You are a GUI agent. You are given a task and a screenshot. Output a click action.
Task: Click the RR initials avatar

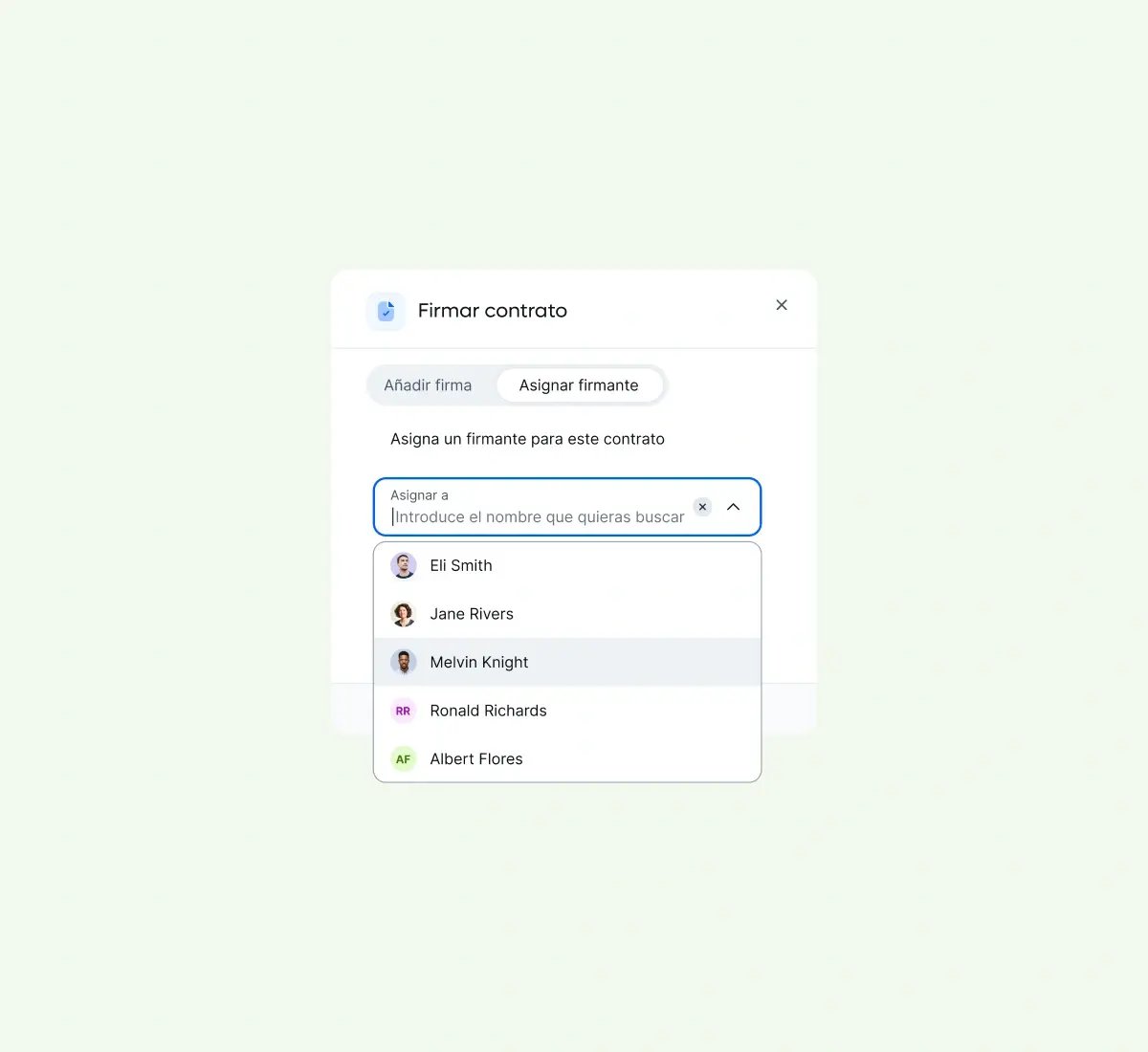point(404,711)
